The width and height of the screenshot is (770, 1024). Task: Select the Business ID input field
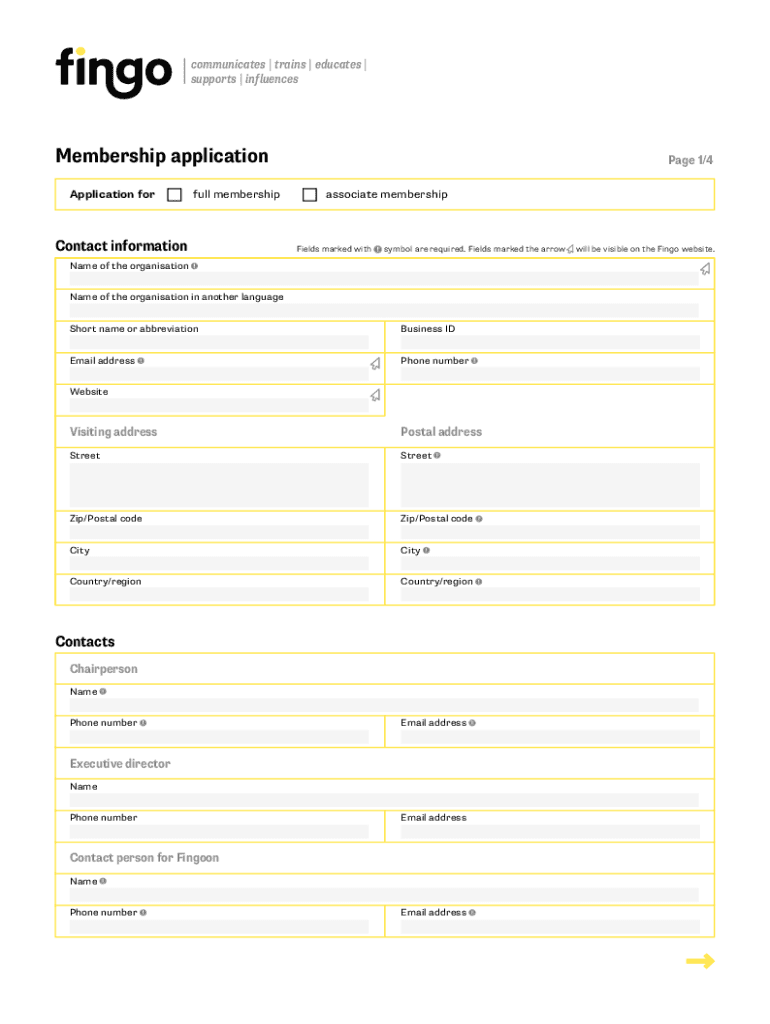(549, 342)
